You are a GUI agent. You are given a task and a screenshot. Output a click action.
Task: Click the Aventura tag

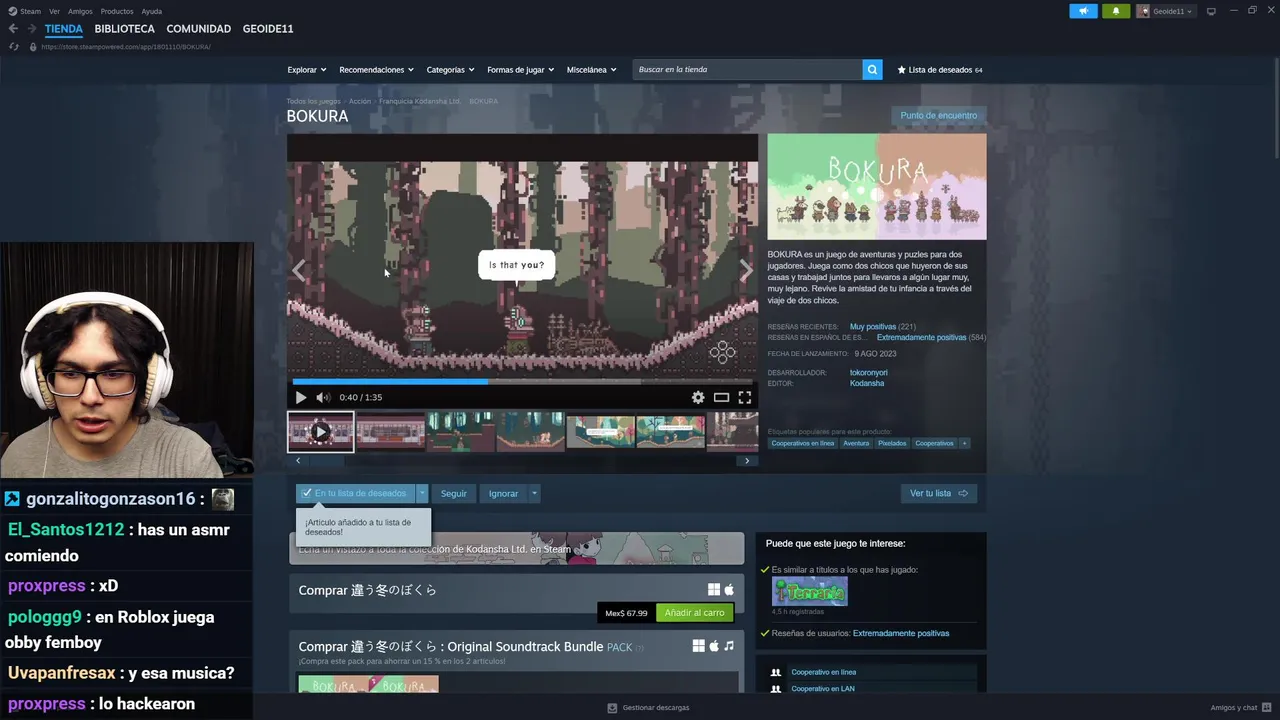[856, 443]
